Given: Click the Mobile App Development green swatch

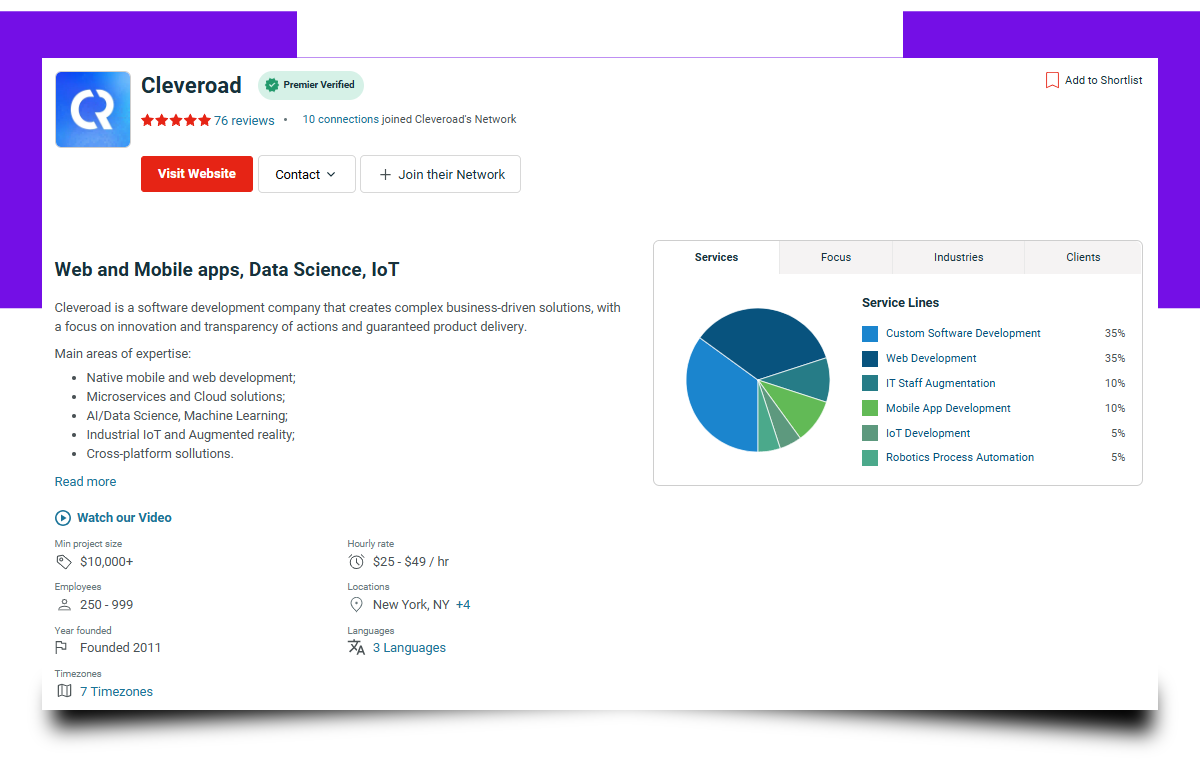Looking at the screenshot, I should pos(870,408).
